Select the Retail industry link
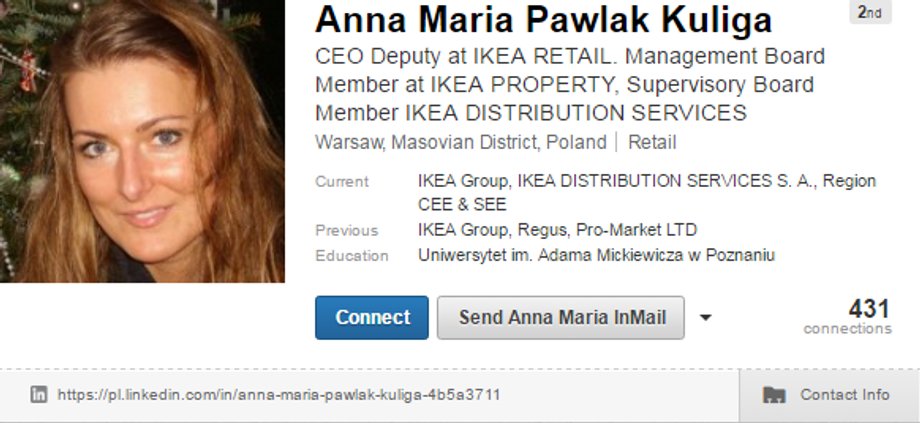The width and height of the screenshot is (920, 423). 652,143
